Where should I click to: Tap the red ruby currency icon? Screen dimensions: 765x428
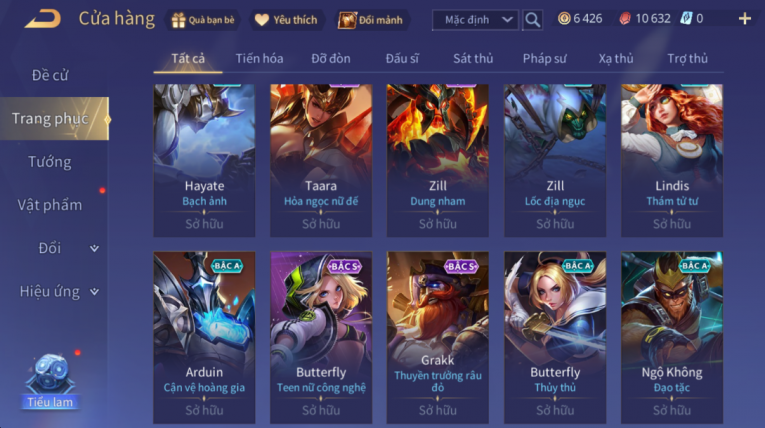[625, 19]
